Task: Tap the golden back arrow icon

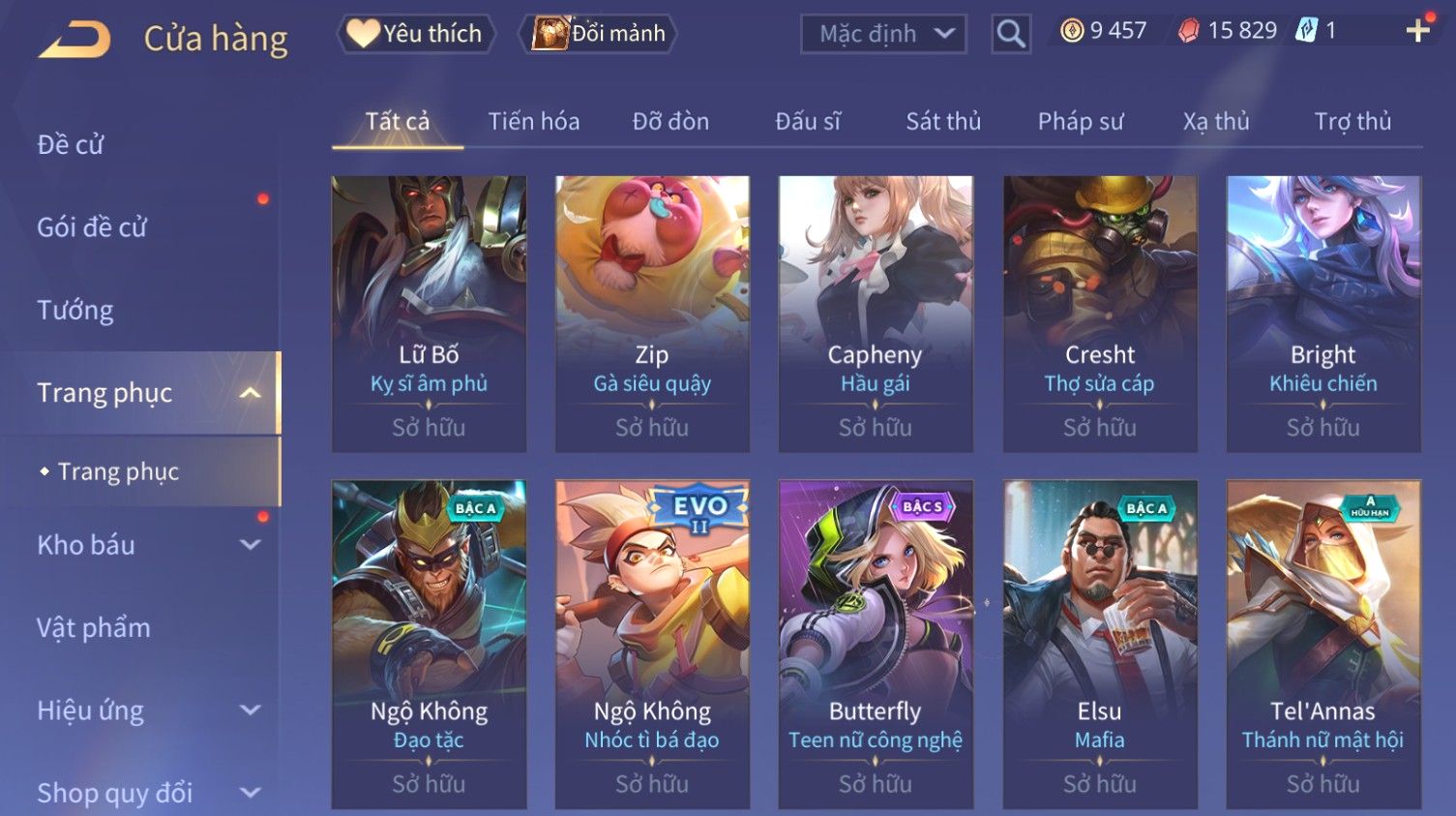Action: pyautogui.click(x=75, y=39)
